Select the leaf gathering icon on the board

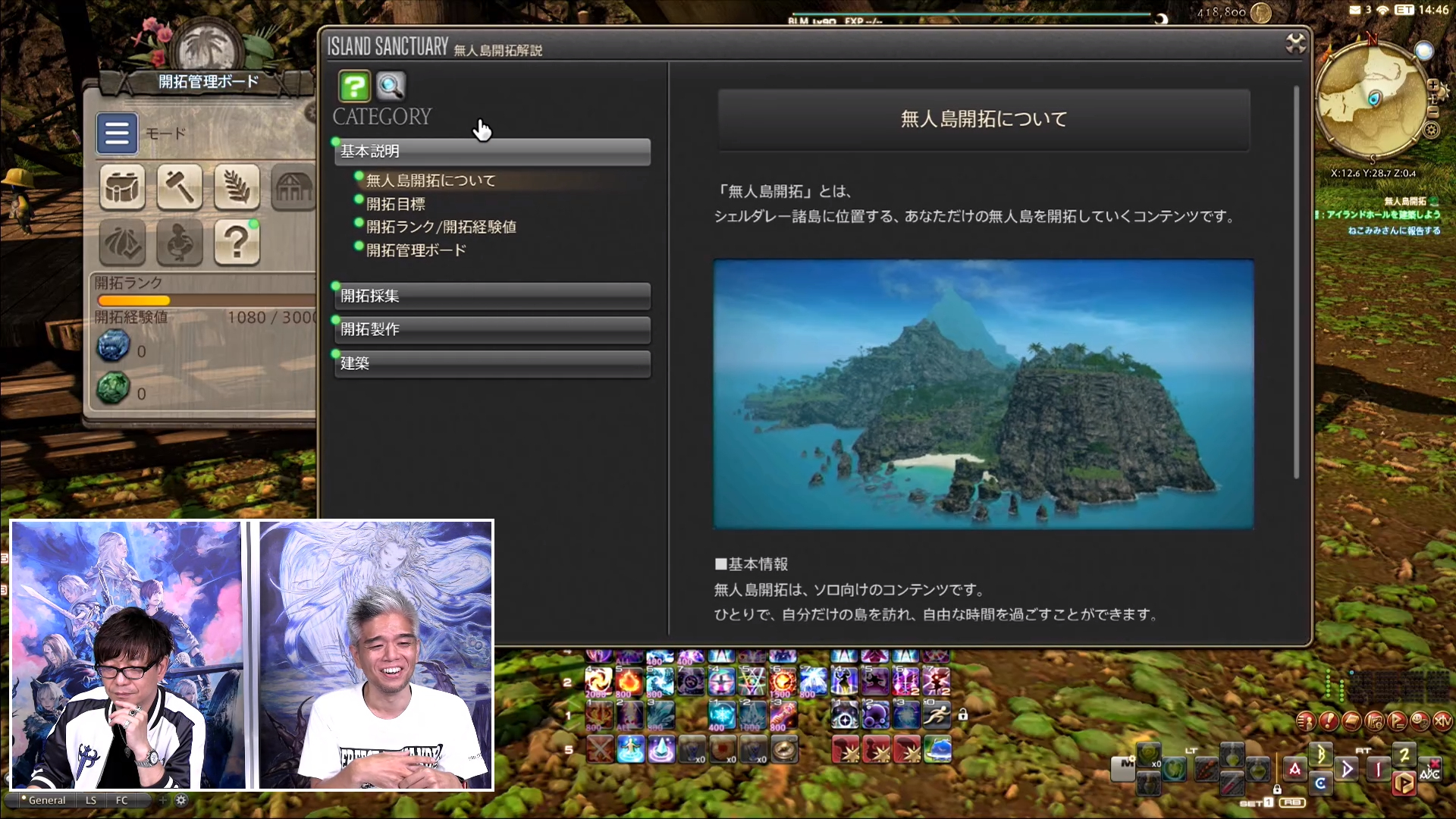237,187
